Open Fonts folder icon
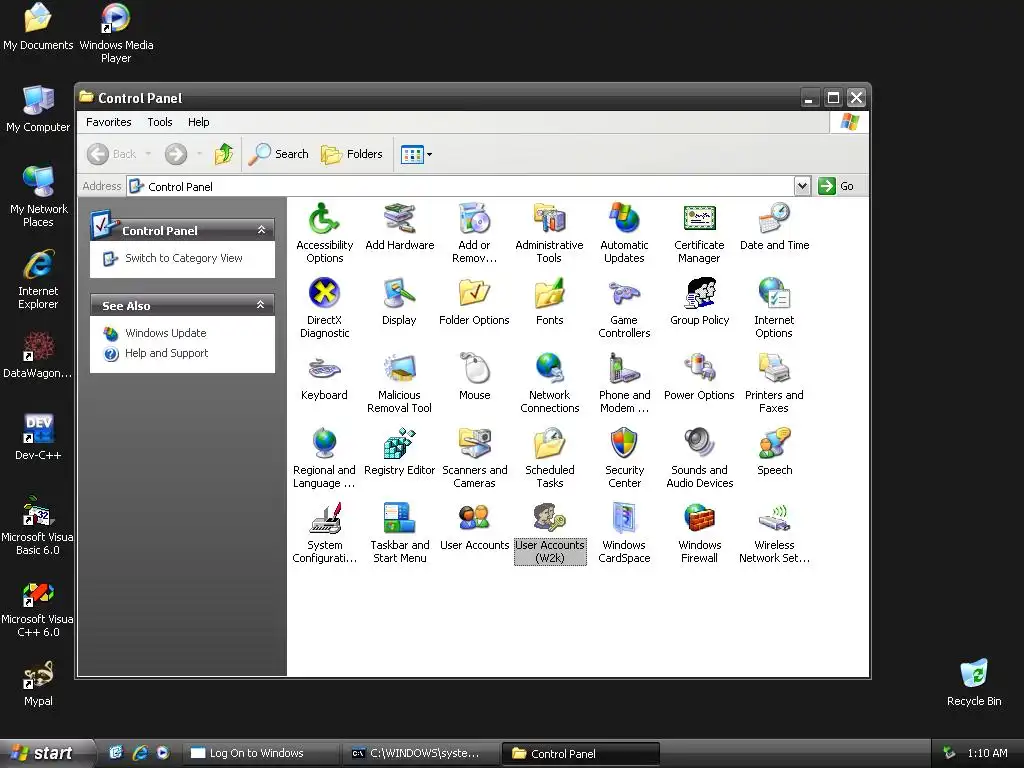 pos(549,301)
